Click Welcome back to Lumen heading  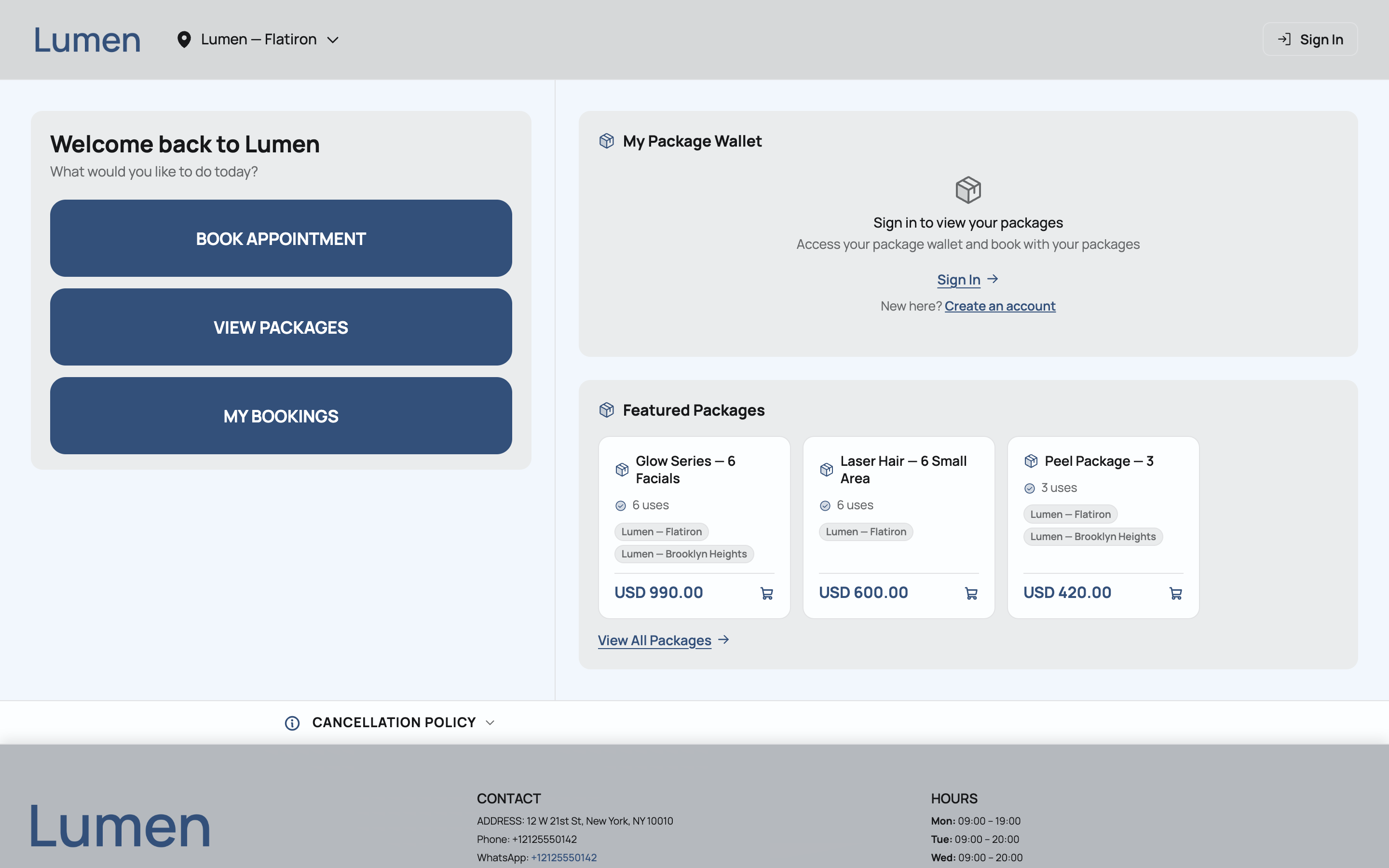point(185,144)
